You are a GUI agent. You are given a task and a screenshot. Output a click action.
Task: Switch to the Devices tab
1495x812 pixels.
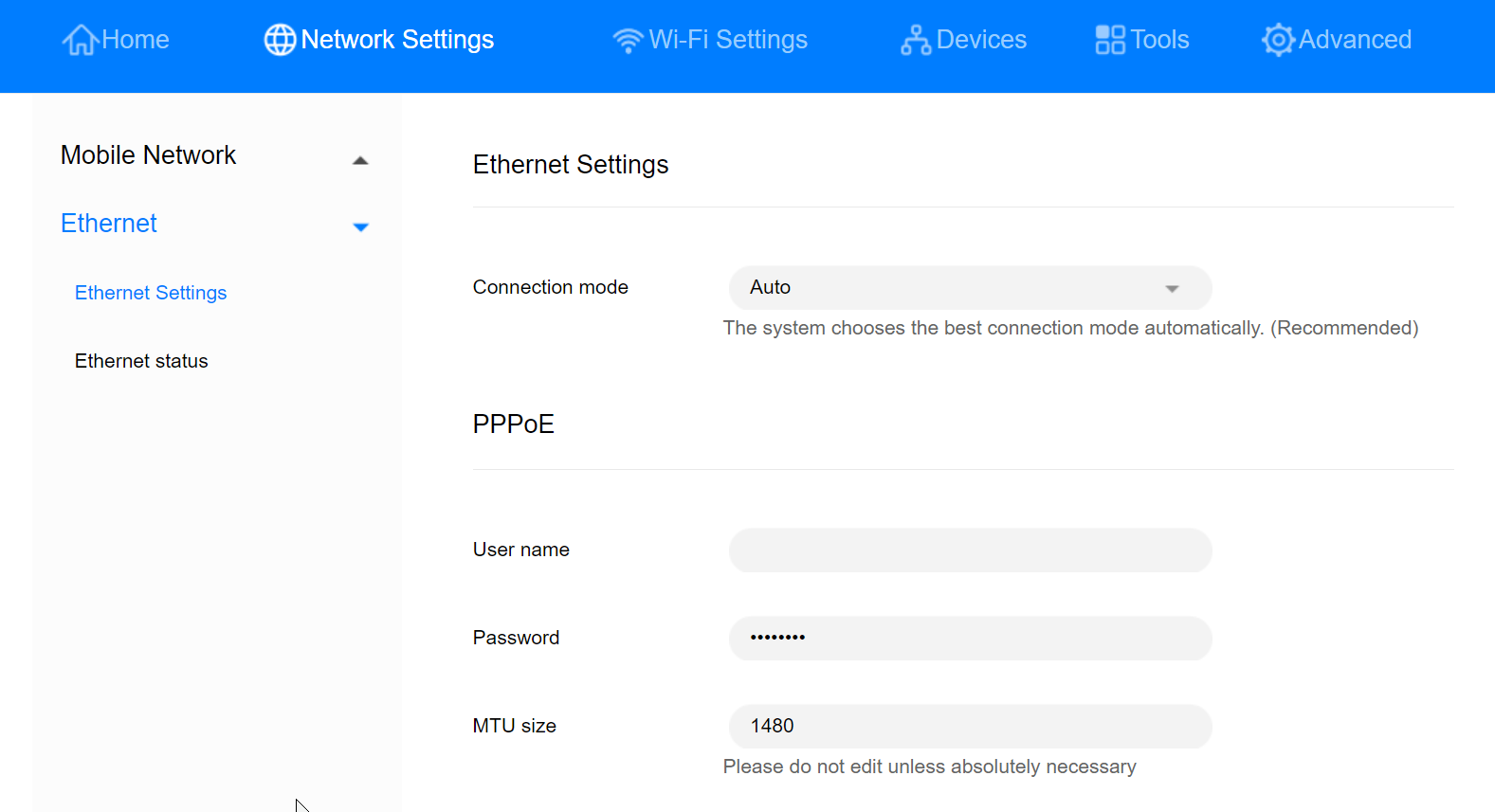tap(981, 40)
